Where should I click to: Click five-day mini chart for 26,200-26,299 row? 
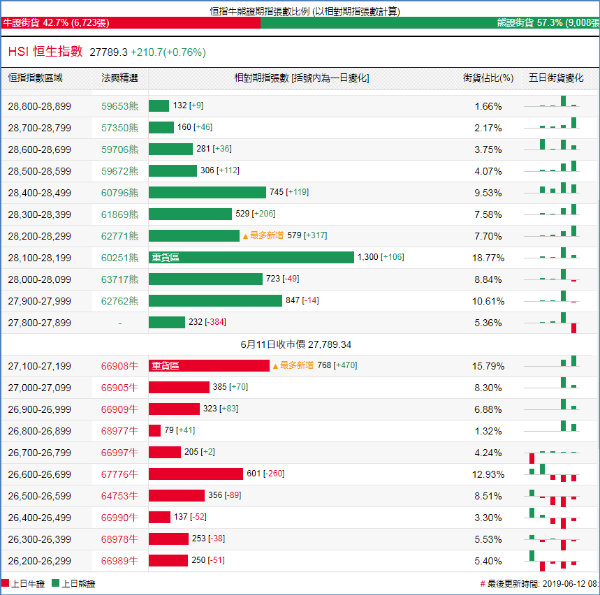click(x=552, y=561)
